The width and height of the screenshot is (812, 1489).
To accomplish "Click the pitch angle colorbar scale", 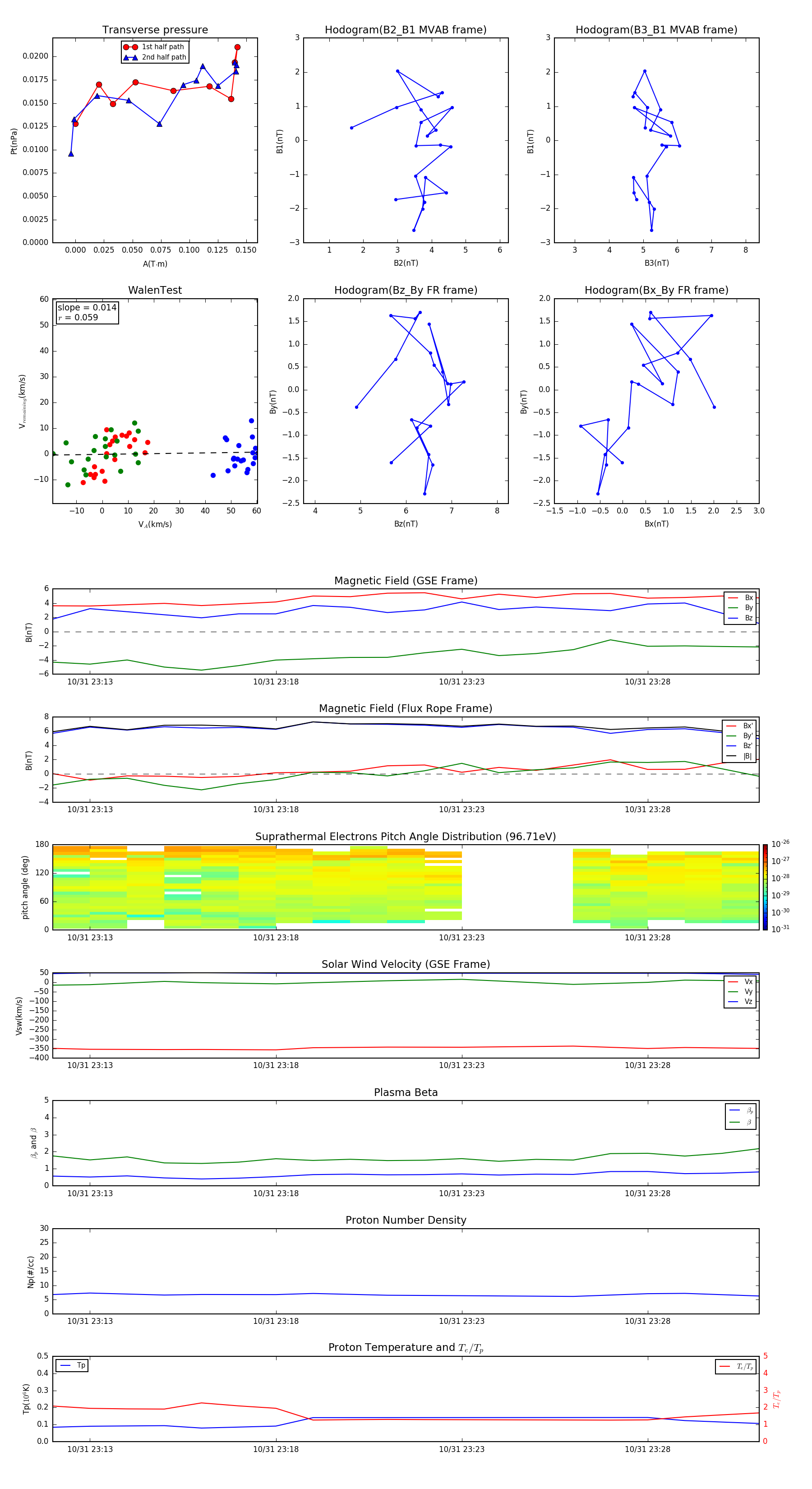I will [x=765, y=887].
